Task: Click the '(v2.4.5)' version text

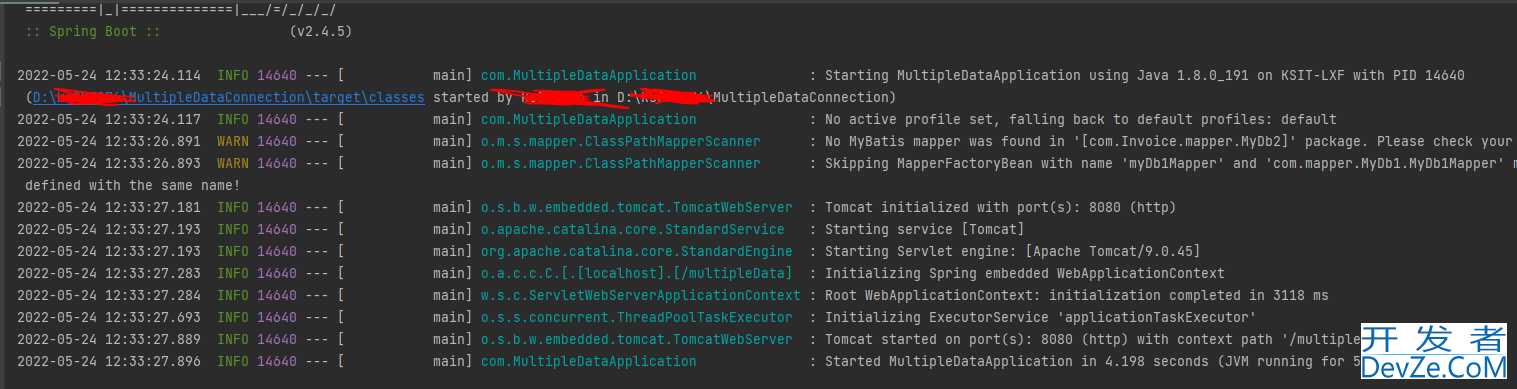Action: [x=320, y=31]
